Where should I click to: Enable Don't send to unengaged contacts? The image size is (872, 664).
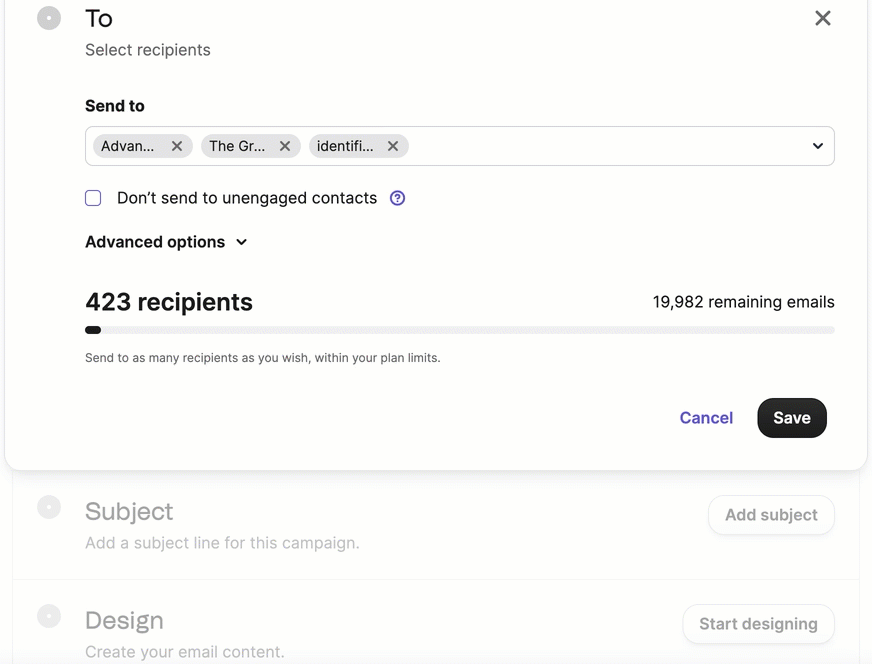point(93,198)
